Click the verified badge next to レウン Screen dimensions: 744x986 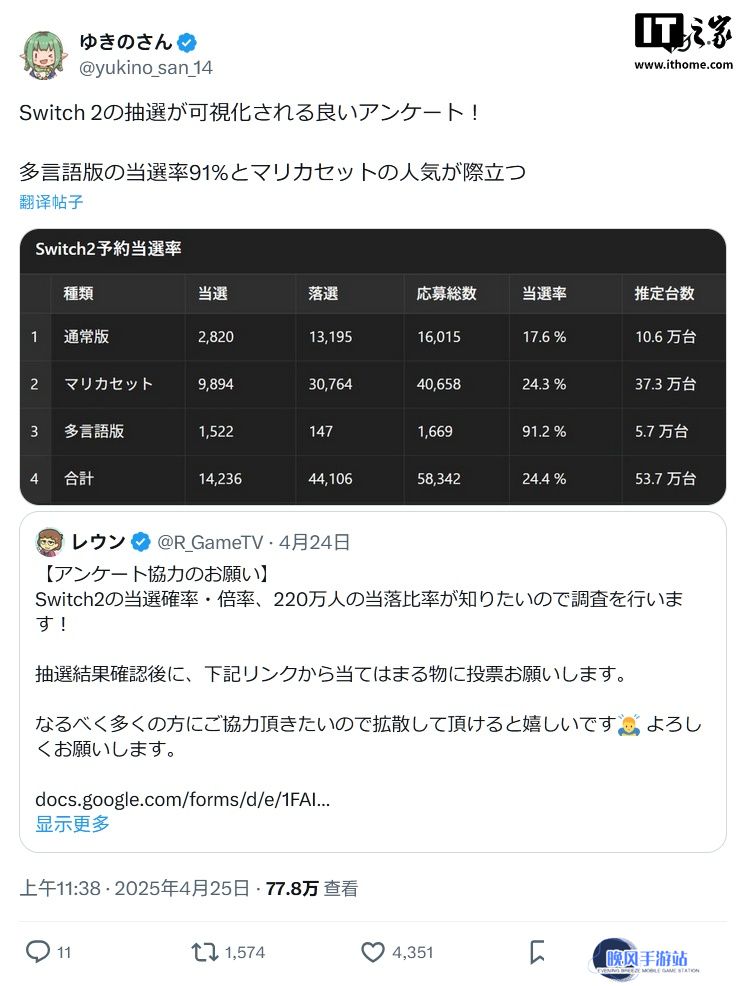click(x=141, y=542)
